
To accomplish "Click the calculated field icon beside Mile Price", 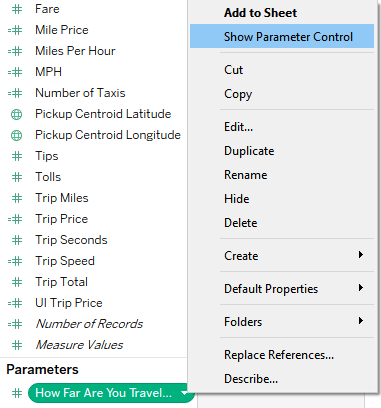I will click(15, 30).
